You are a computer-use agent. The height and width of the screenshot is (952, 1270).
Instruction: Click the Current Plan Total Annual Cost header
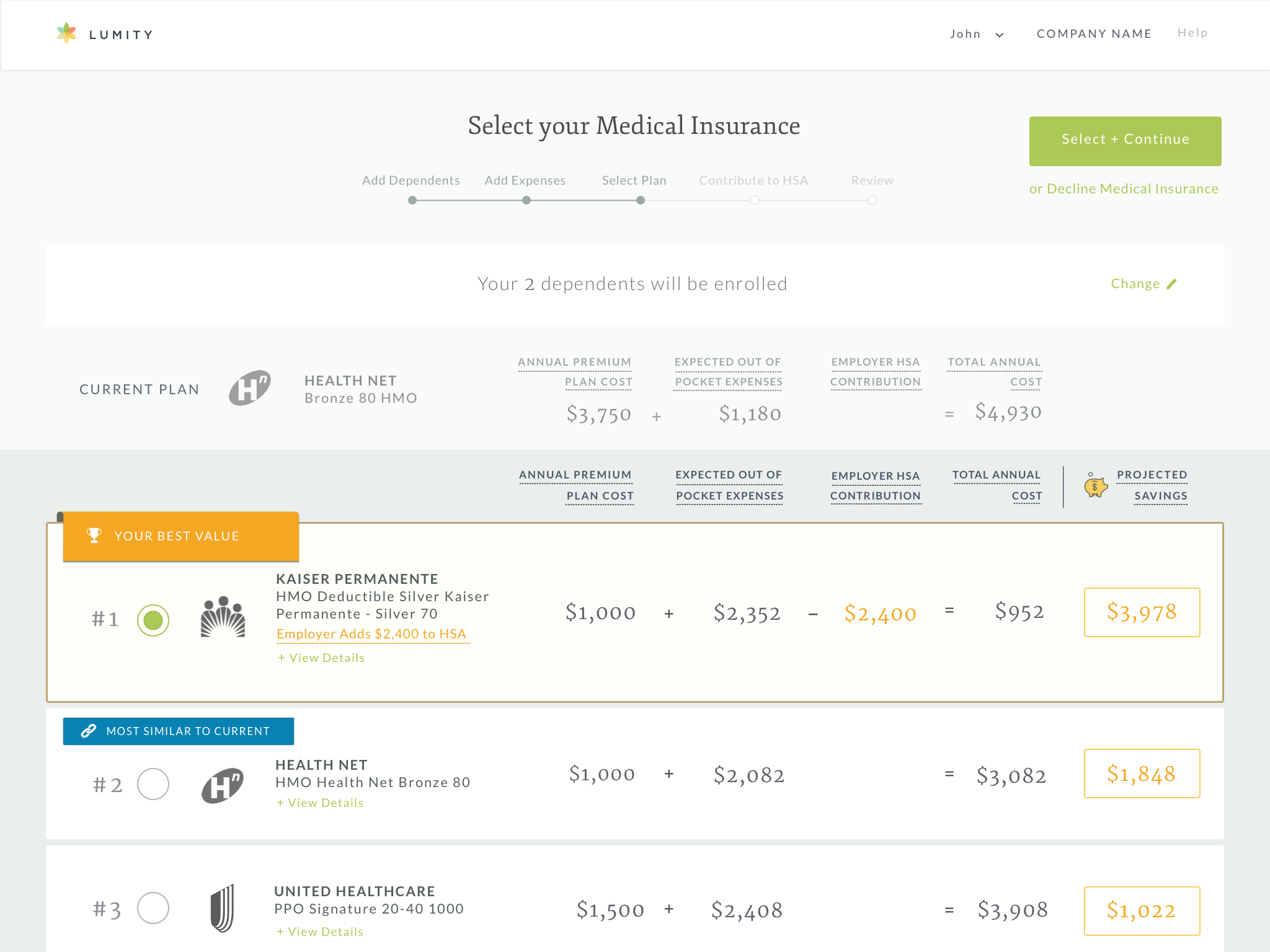(x=995, y=372)
